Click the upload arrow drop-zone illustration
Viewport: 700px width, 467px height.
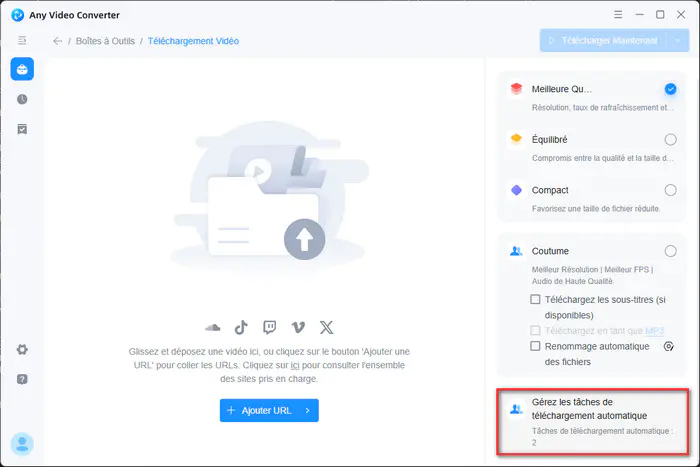coord(304,239)
